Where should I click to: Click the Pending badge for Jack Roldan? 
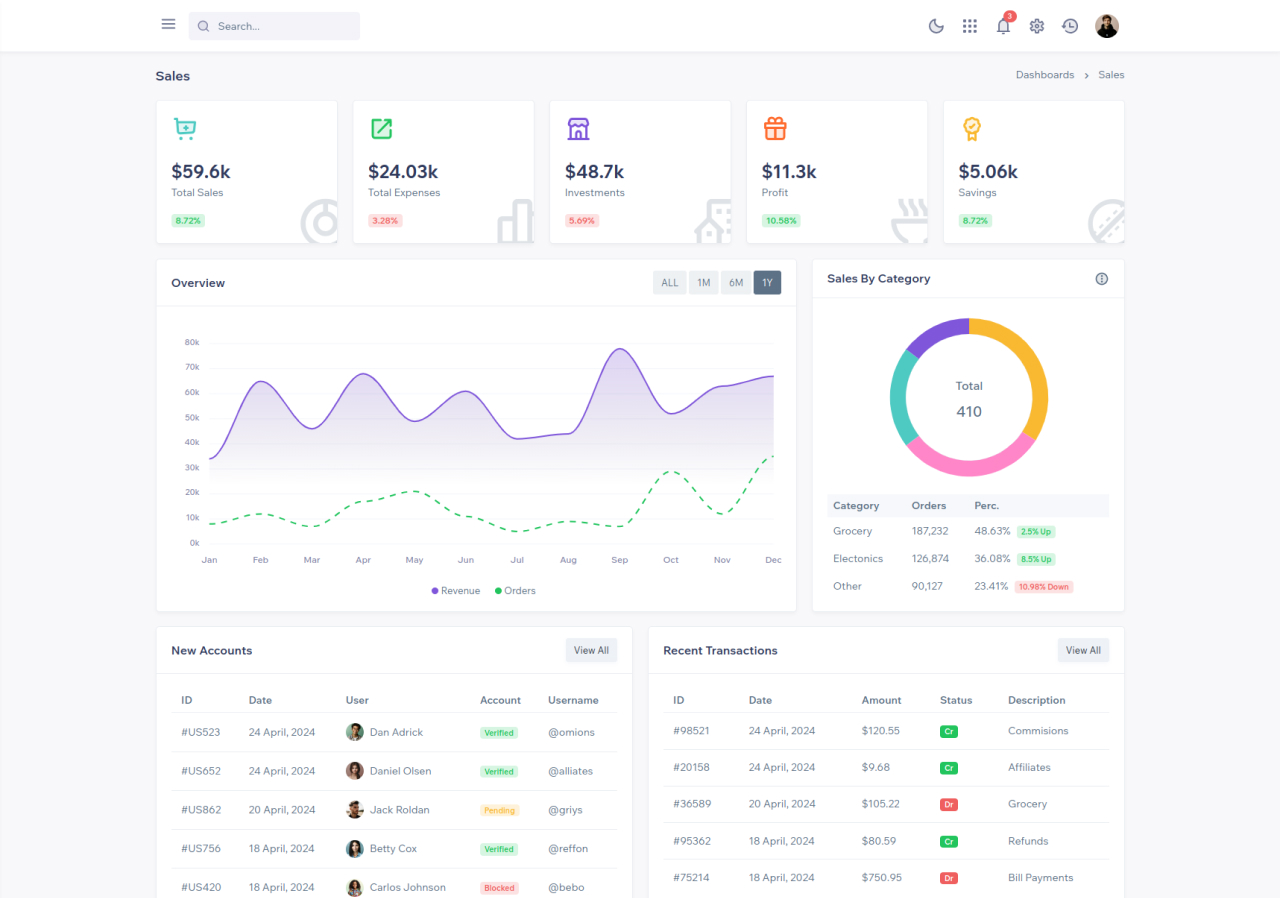click(499, 810)
